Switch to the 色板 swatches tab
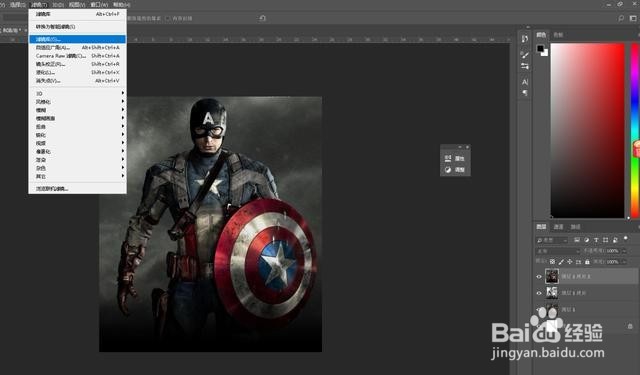640x375 pixels. pyautogui.click(x=558, y=35)
